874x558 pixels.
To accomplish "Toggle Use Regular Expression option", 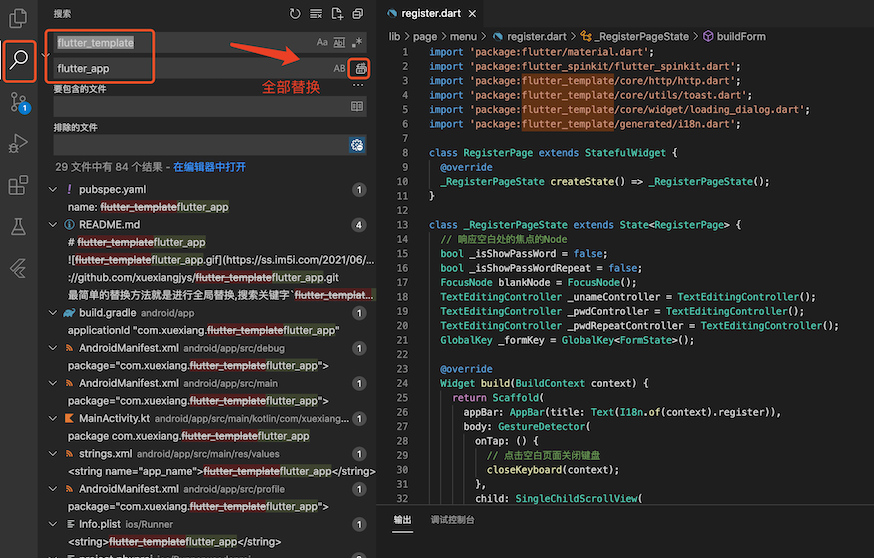I will point(357,42).
